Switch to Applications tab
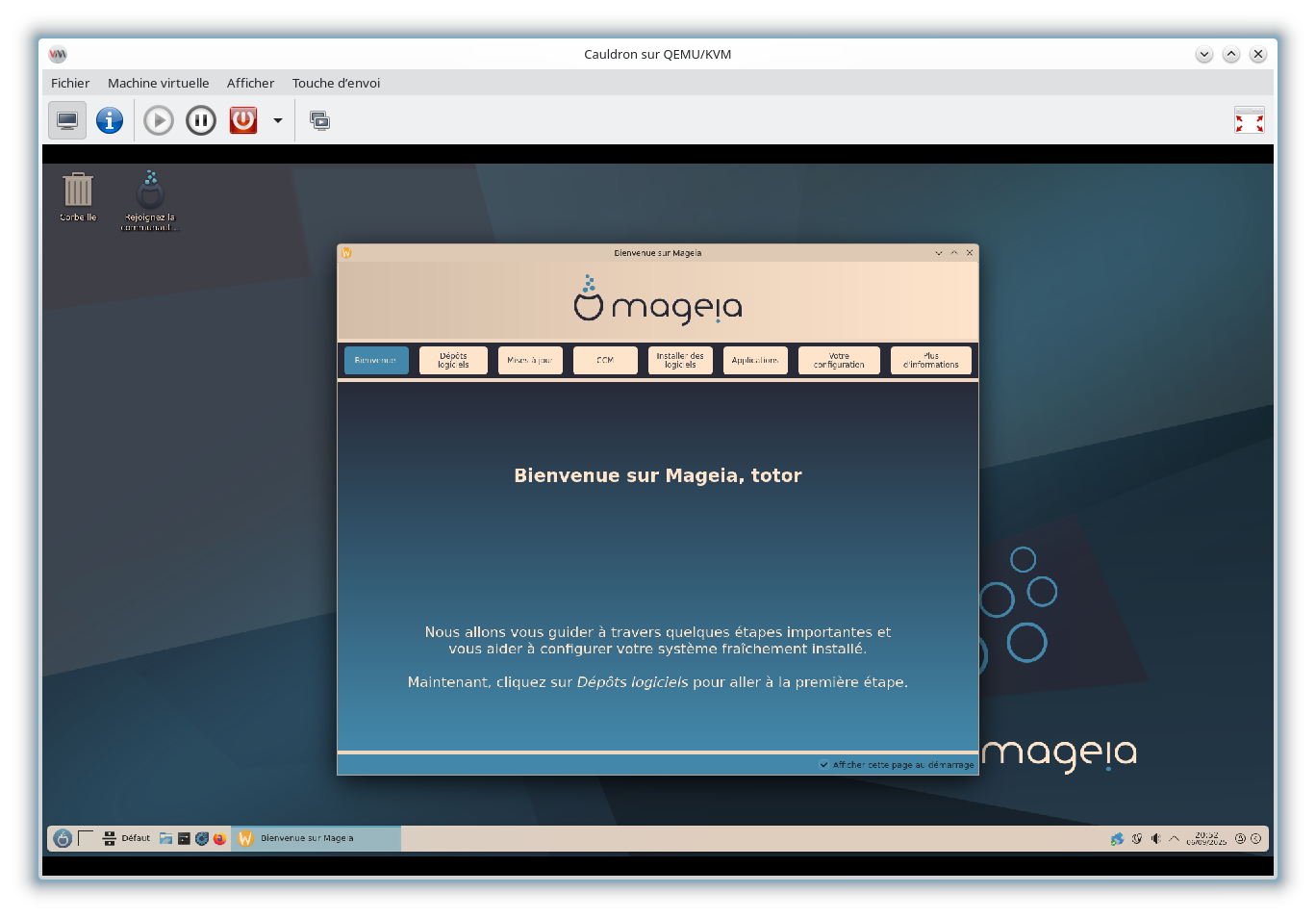This screenshot has width=1316, height=918. [x=755, y=360]
